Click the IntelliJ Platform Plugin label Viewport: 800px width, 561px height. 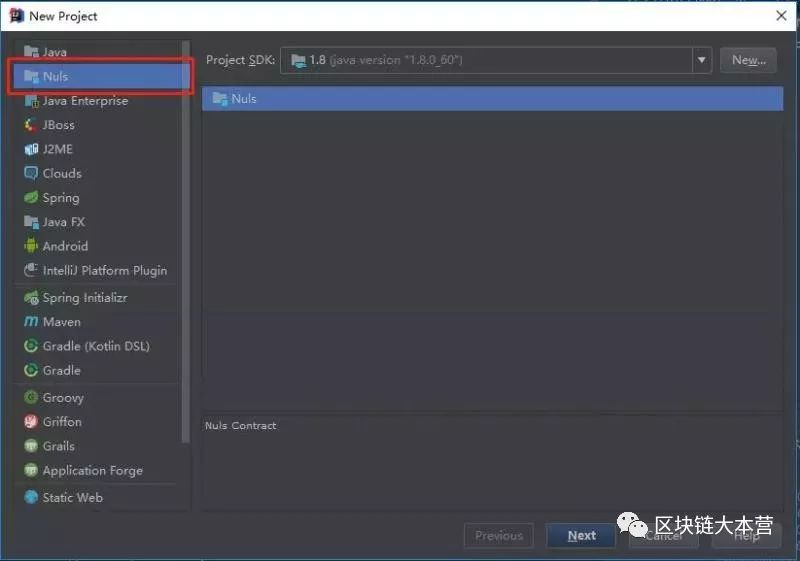[x=105, y=270]
